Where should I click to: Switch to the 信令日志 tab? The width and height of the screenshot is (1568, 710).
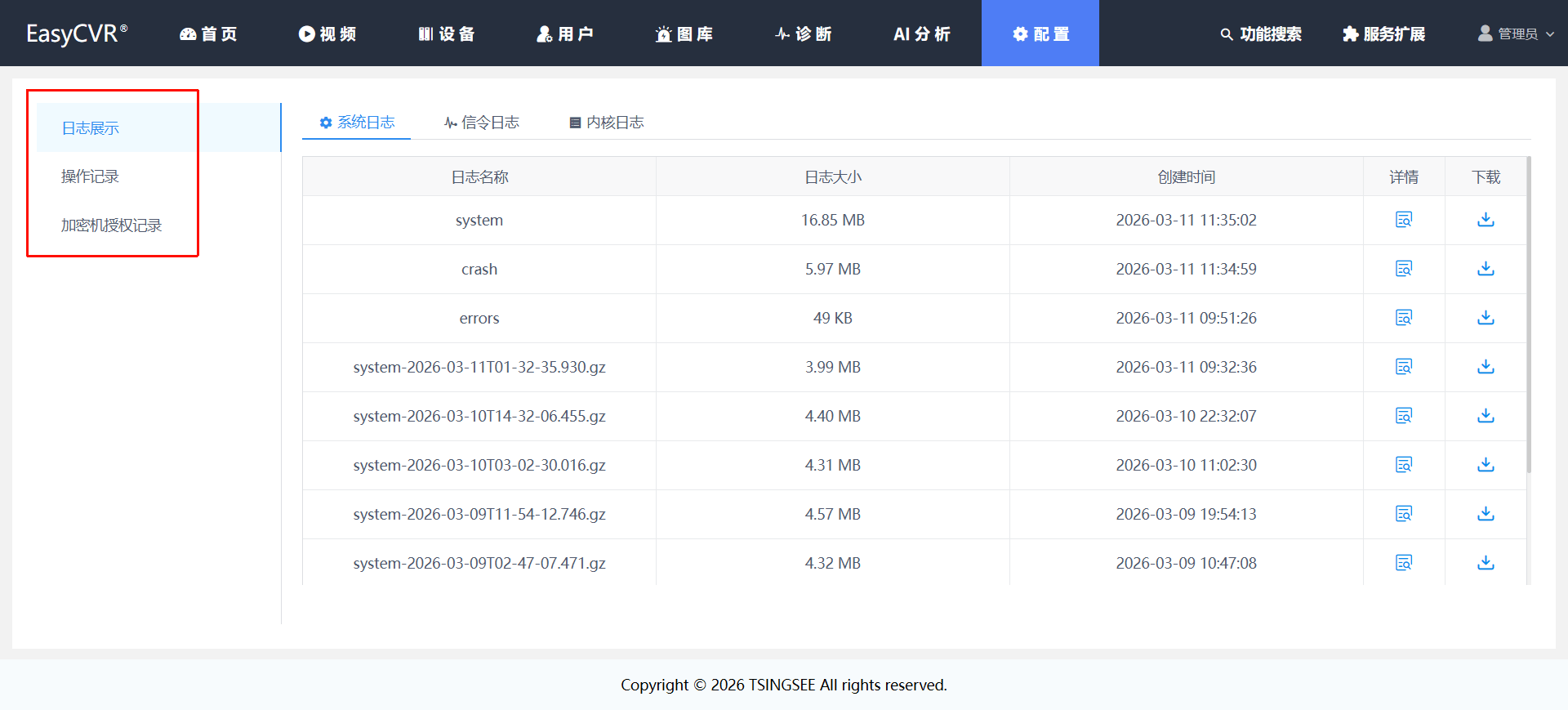[x=482, y=123]
